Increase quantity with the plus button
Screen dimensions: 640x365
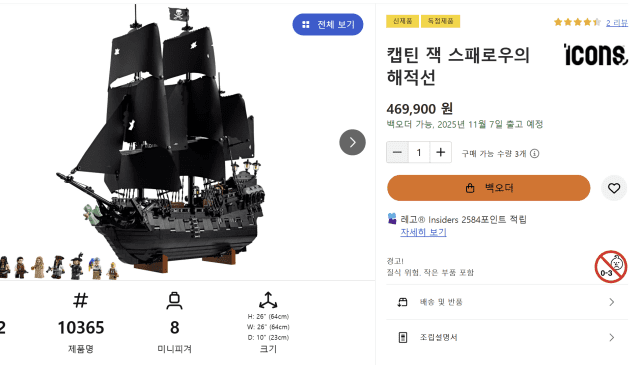[440, 152]
